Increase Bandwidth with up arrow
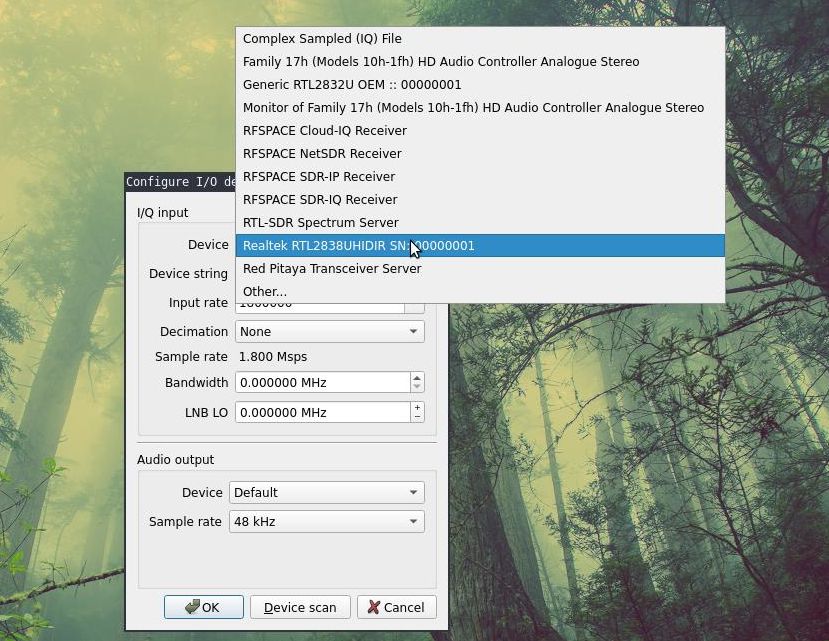The image size is (829, 641). coord(417,378)
